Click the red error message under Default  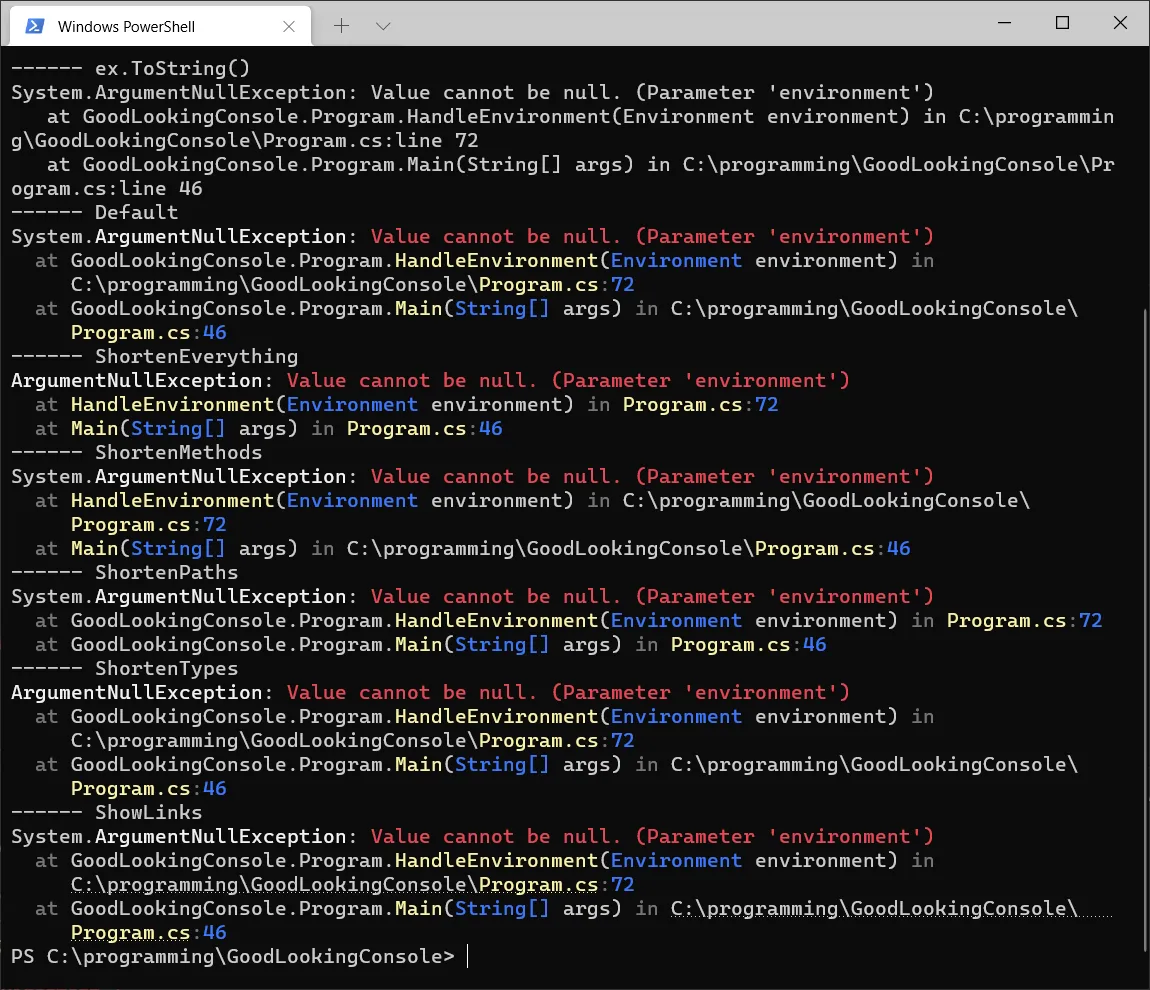(652, 237)
